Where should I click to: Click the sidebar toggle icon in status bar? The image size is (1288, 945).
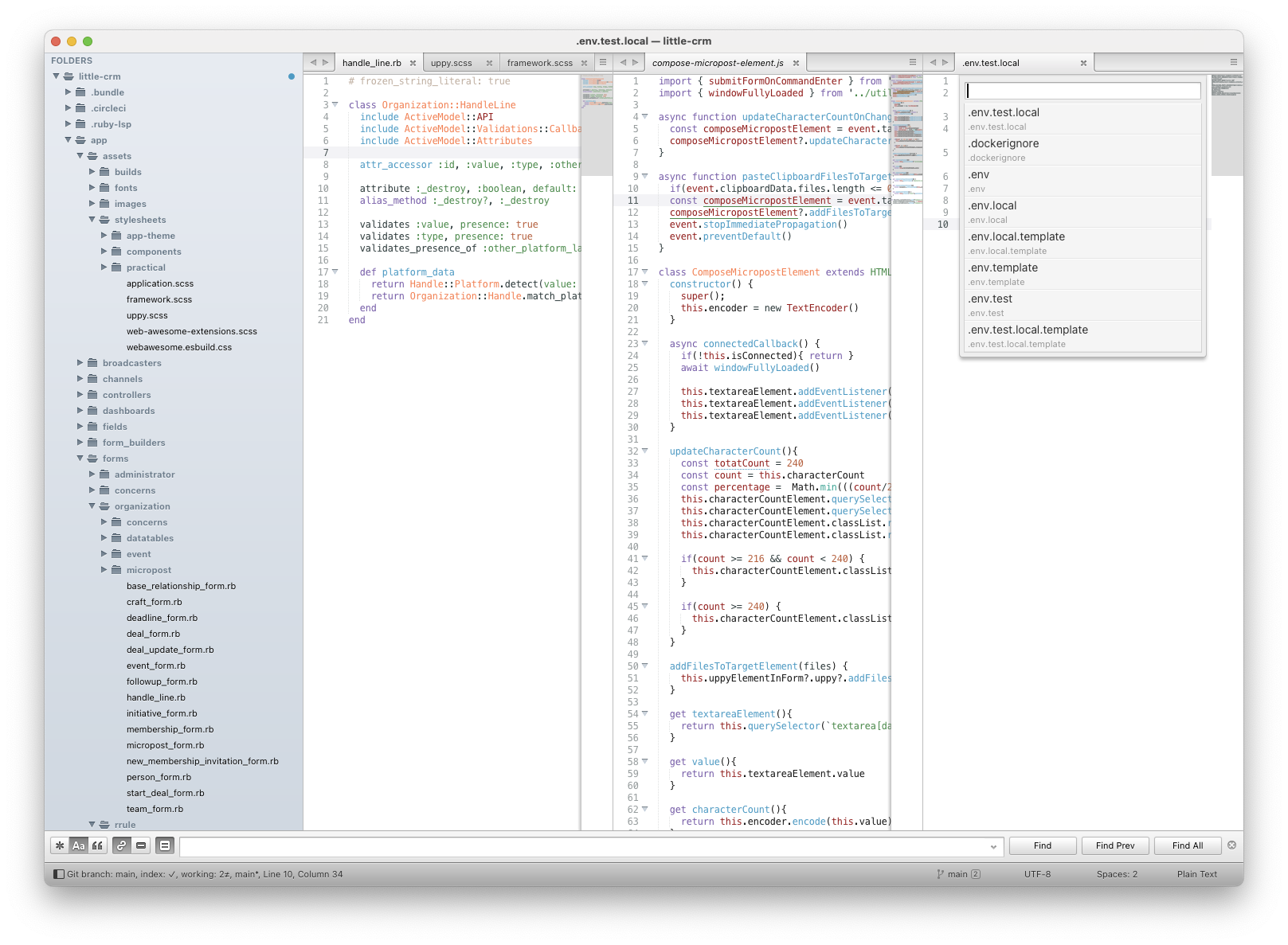(x=58, y=874)
